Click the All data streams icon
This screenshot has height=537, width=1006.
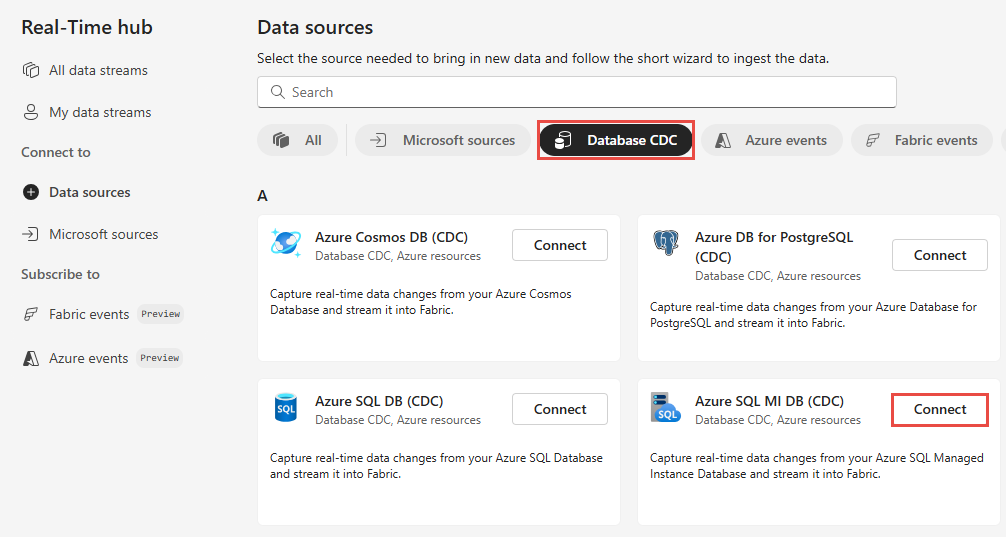tap(31, 70)
